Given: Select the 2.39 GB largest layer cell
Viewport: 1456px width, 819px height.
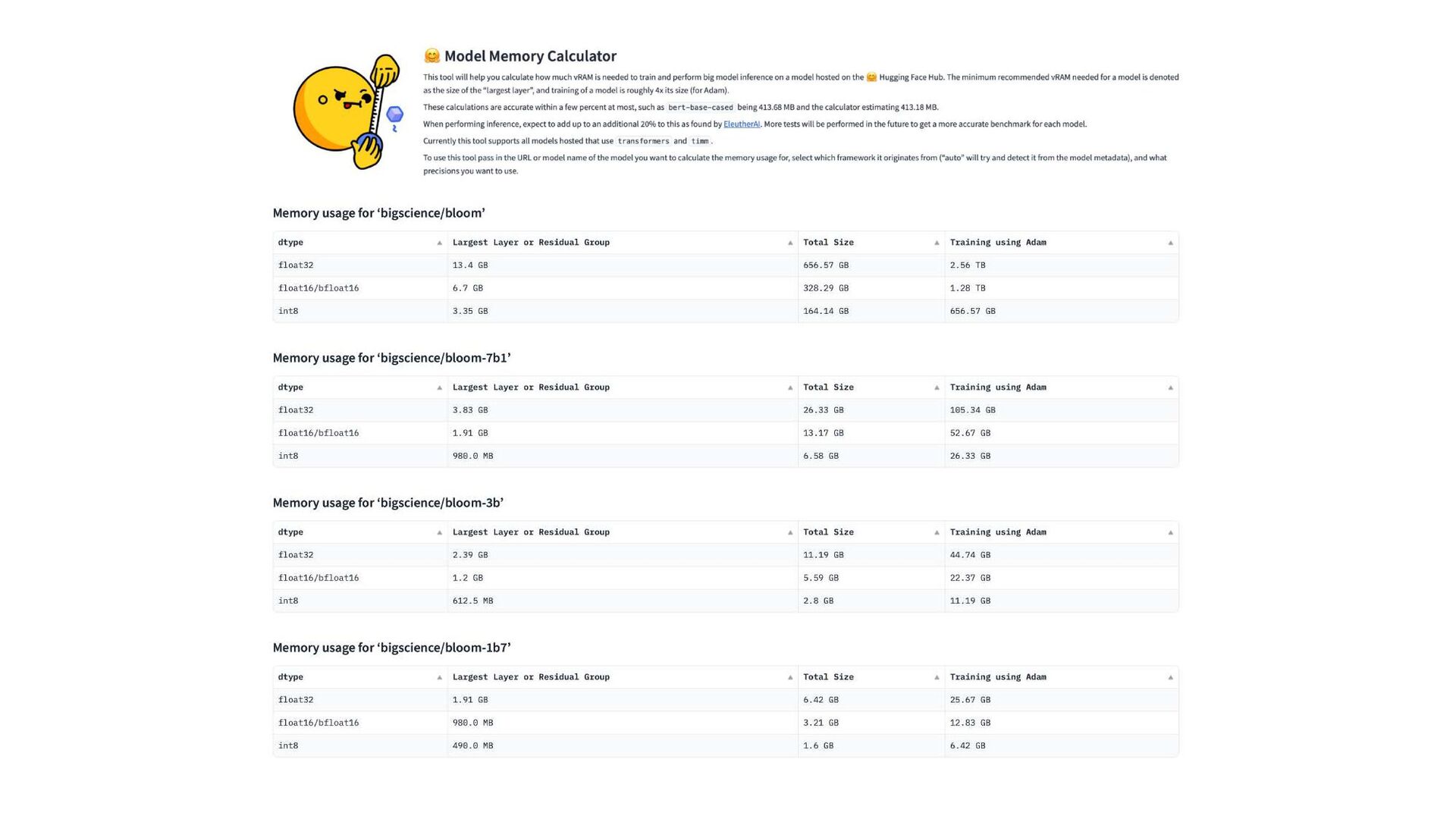Looking at the screenshot, I should [622, 555].
